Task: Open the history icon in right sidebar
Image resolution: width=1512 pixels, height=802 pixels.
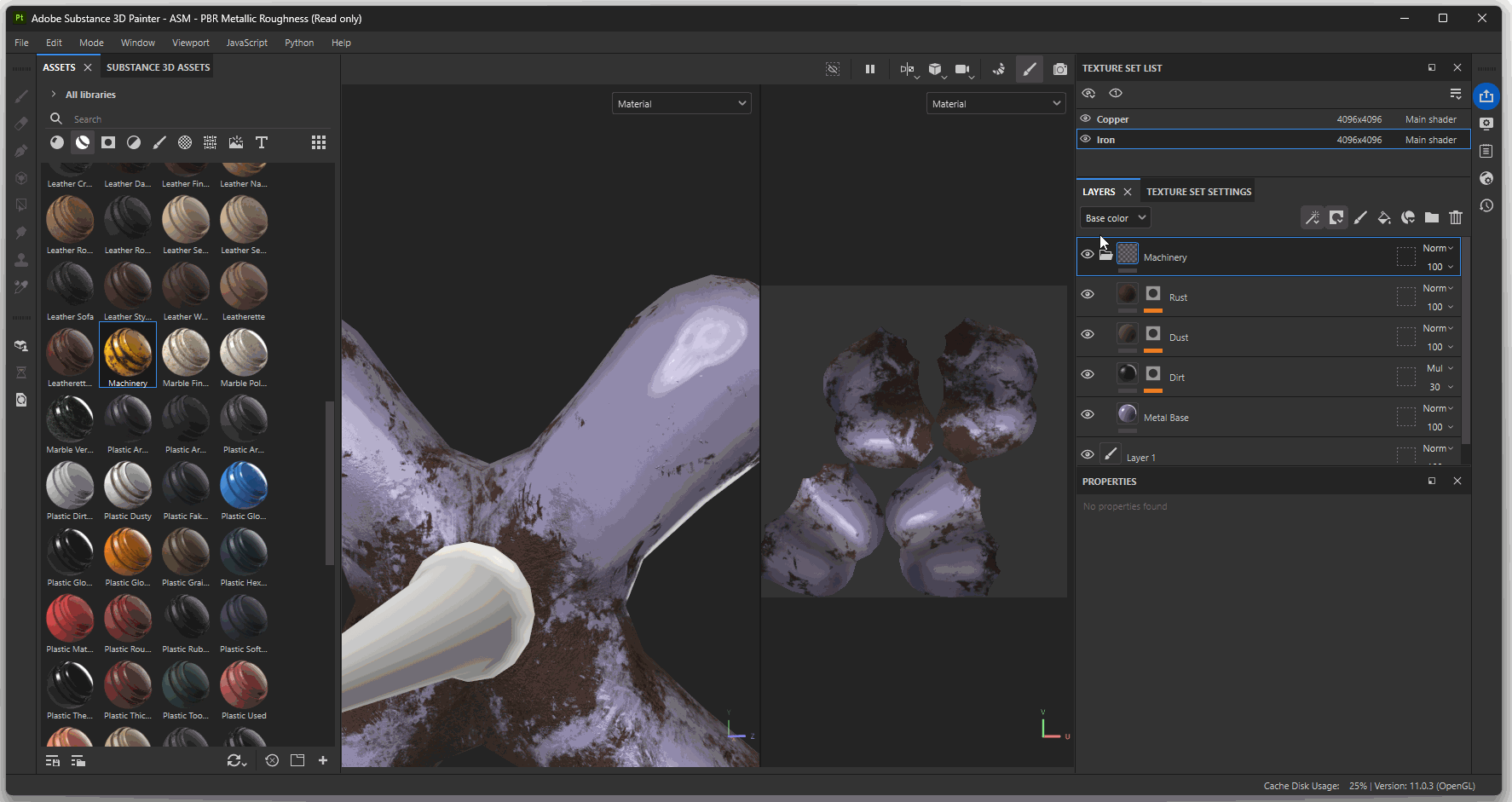Action: (1486, 205)
